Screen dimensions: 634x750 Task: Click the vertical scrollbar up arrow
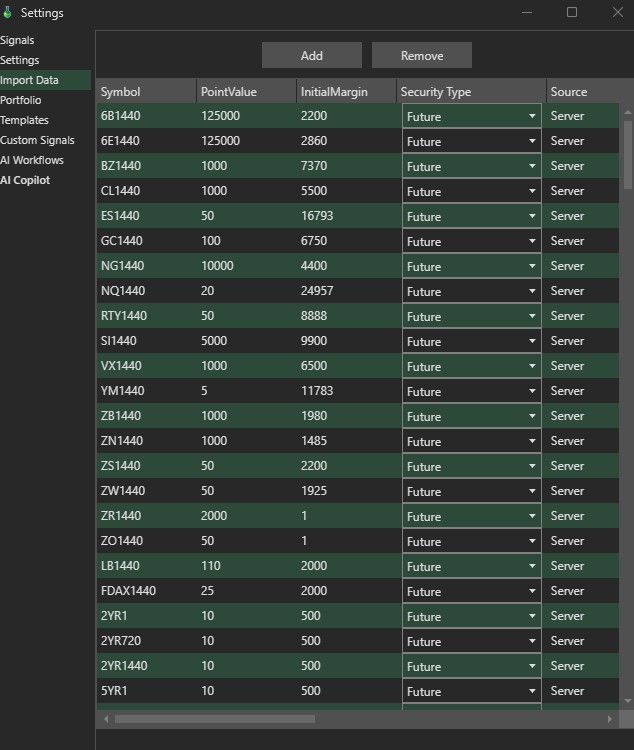tap(628, 112)
